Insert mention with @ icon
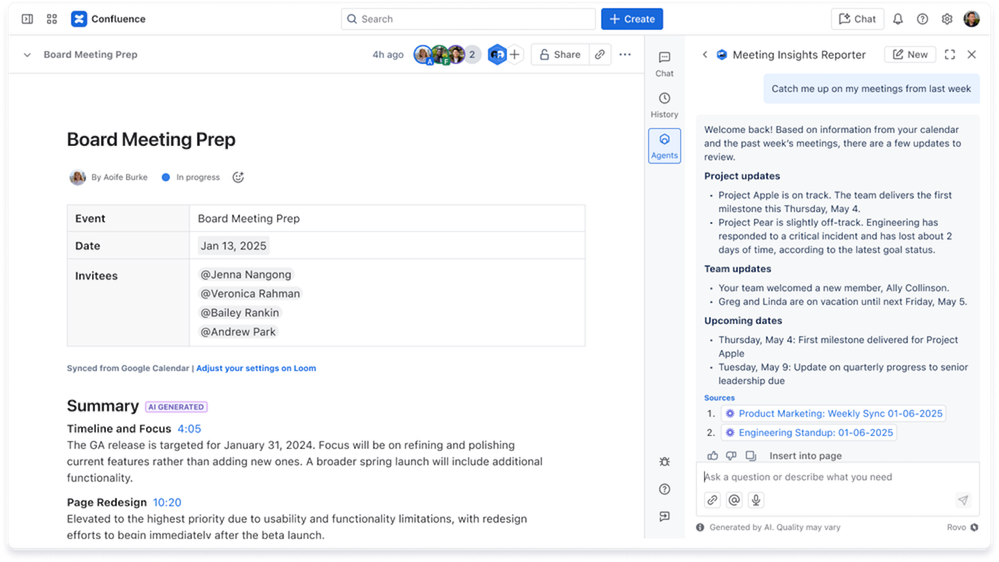 tap(734, 500)
